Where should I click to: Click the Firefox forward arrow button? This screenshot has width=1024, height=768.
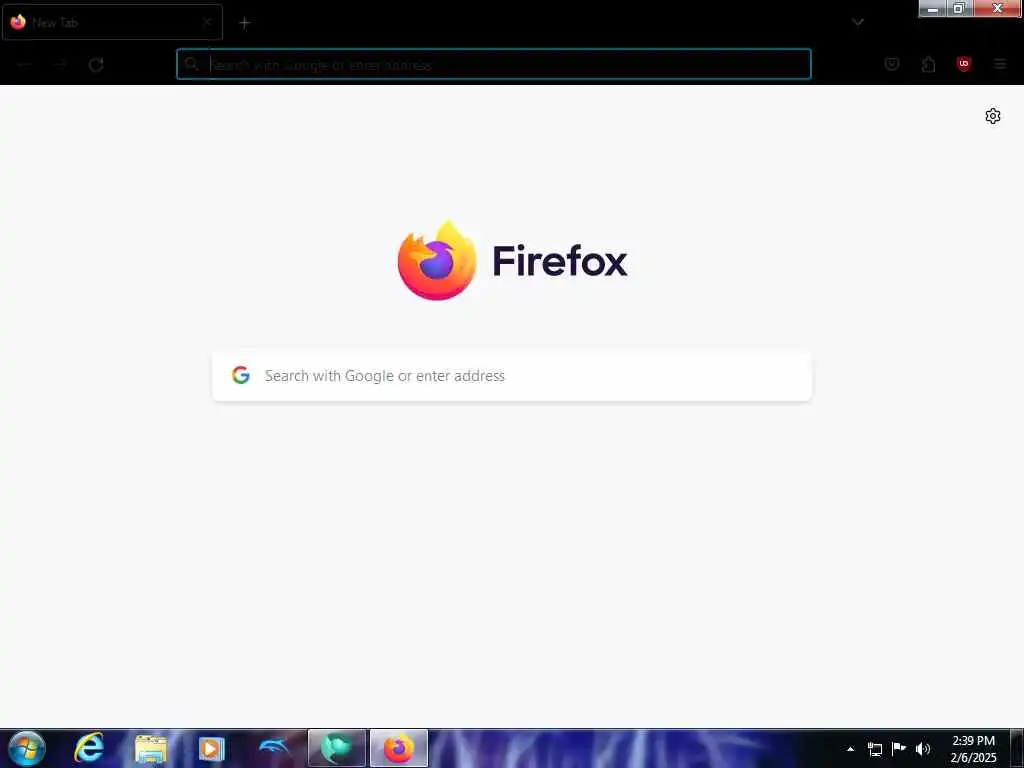pos(60,65)
